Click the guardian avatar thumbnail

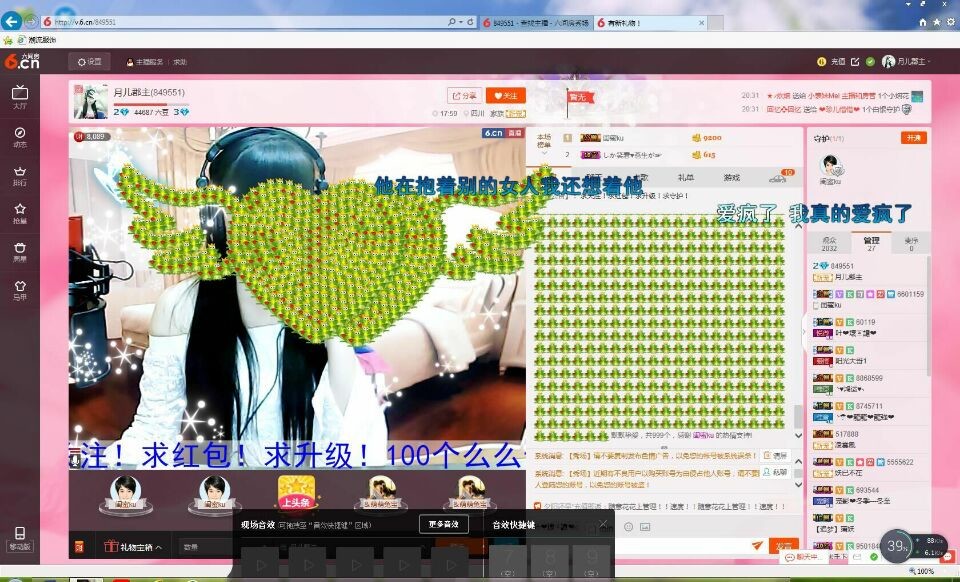[x=830, y=165]
